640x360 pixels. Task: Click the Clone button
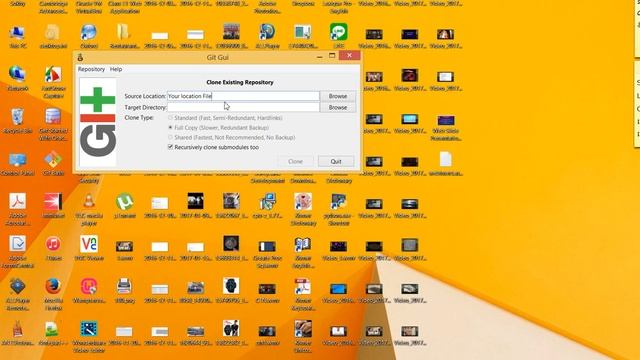tap(296, 161)
